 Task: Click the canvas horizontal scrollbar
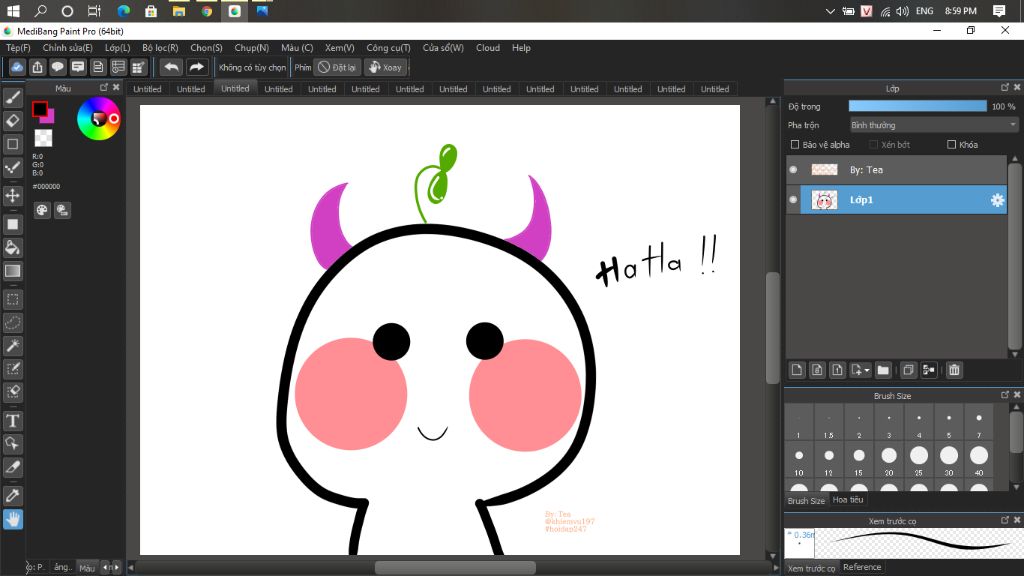(x=455, y=568)
